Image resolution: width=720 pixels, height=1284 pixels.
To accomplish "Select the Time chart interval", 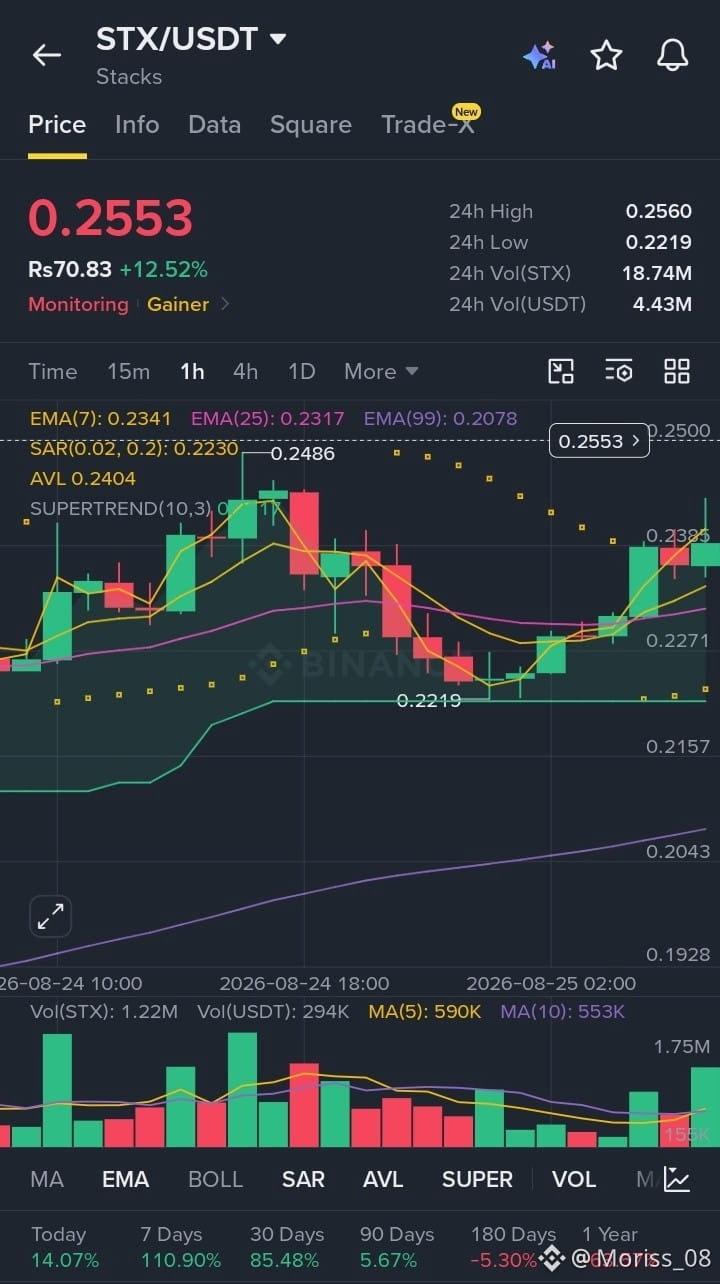I will pos(53,372).
